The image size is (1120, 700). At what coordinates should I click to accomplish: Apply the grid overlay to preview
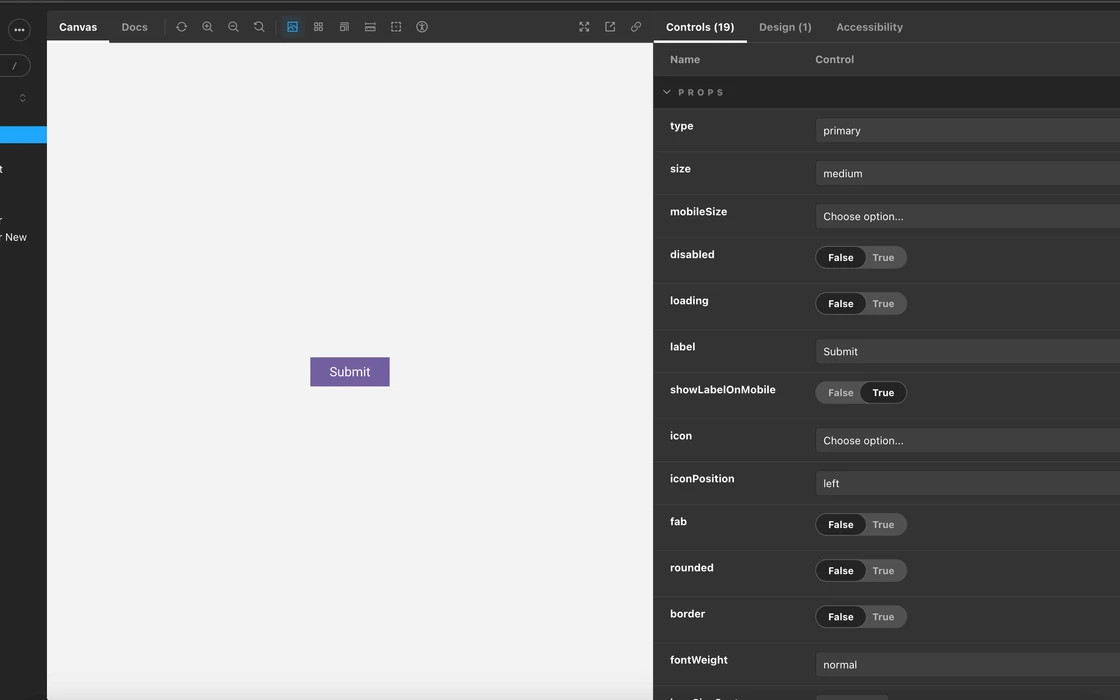[319, 27]
